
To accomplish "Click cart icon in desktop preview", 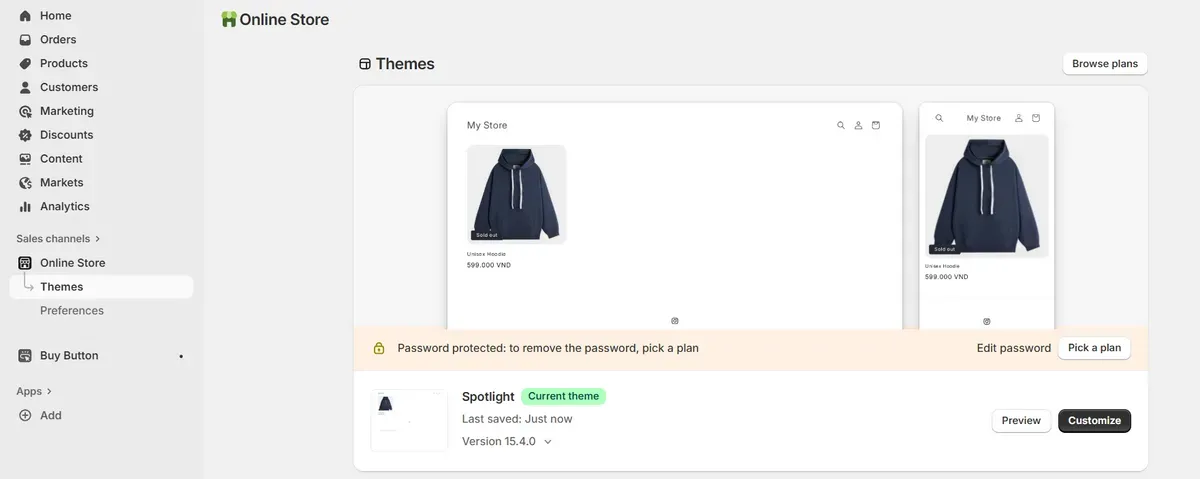I will tap(876, 125).
